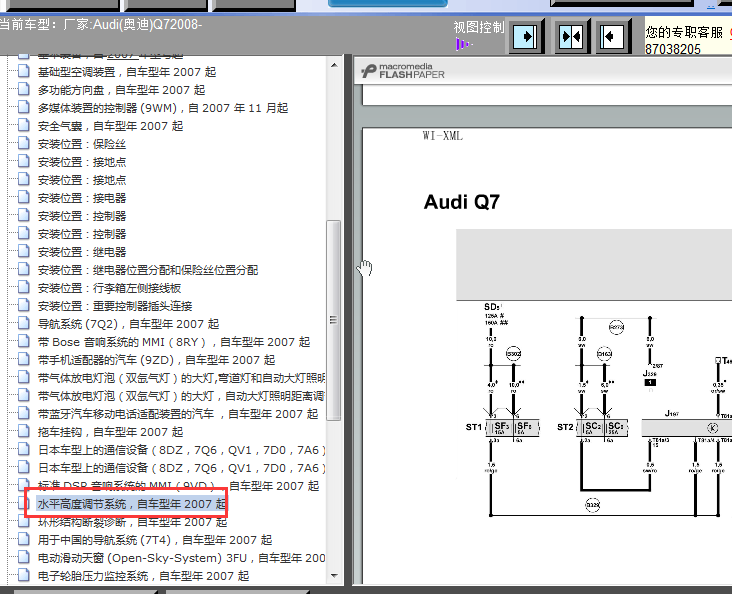Open 安装位置：继电器位置分配和保险丝位置分配
732x594 pixels.
148,270
